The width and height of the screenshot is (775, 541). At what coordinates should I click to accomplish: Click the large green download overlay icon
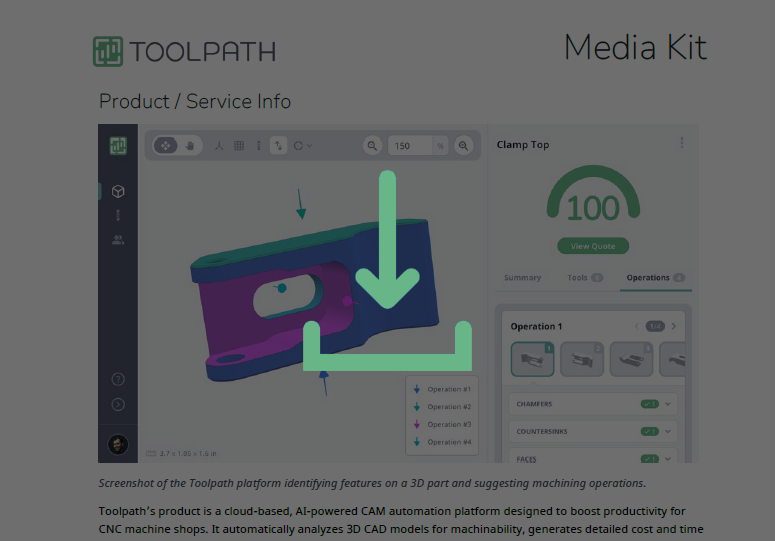(x=388, y=271)
